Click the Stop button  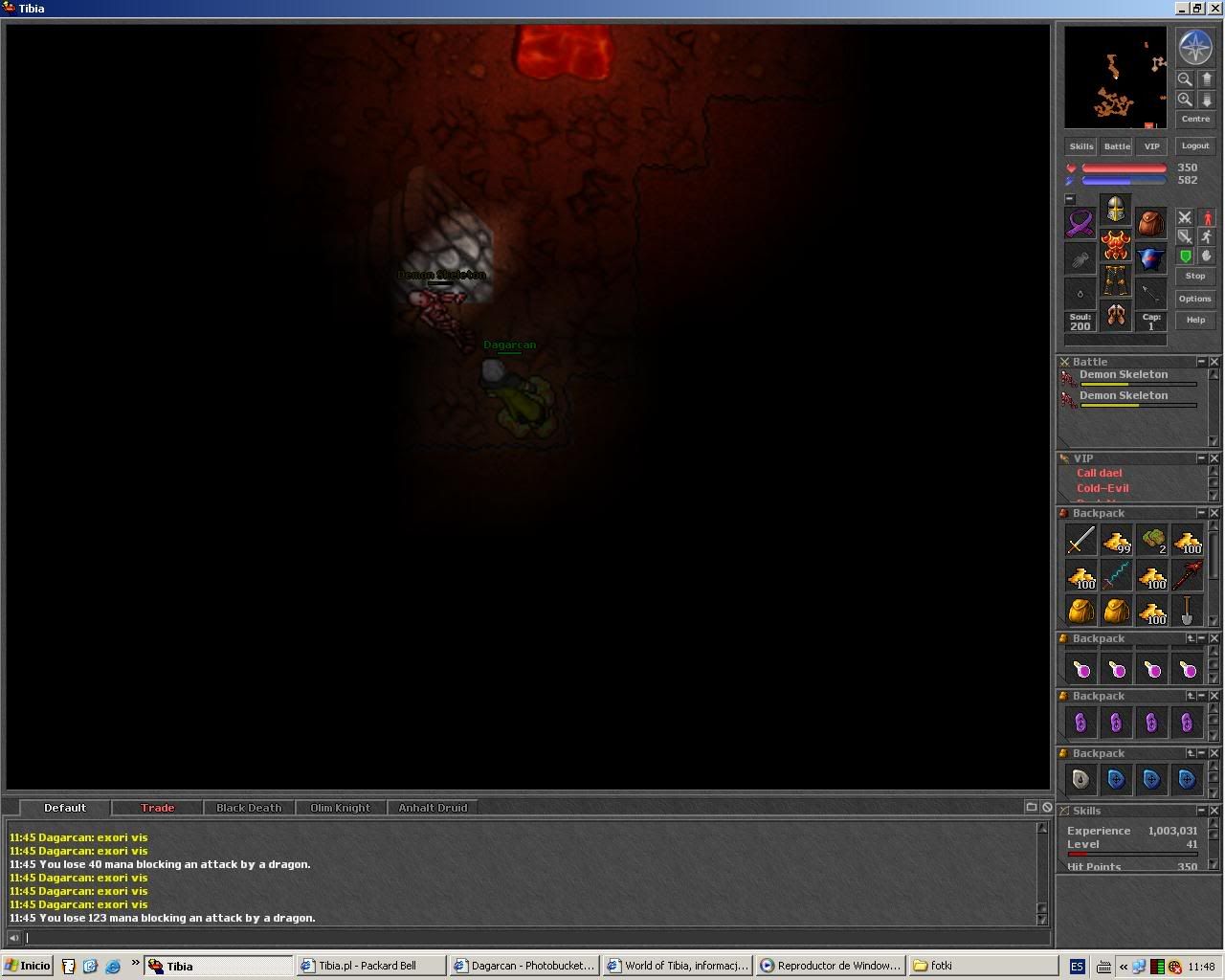1195,276
